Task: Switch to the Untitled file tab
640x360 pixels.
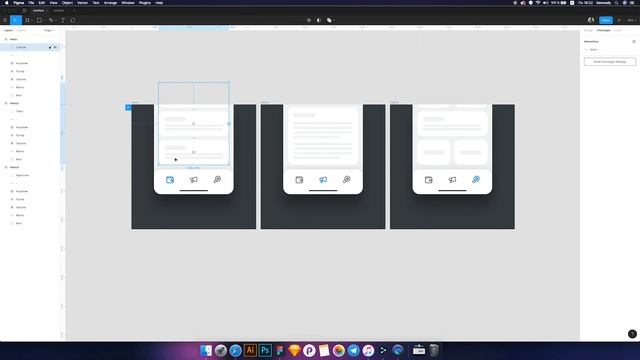Action: (x=38, y=11)
